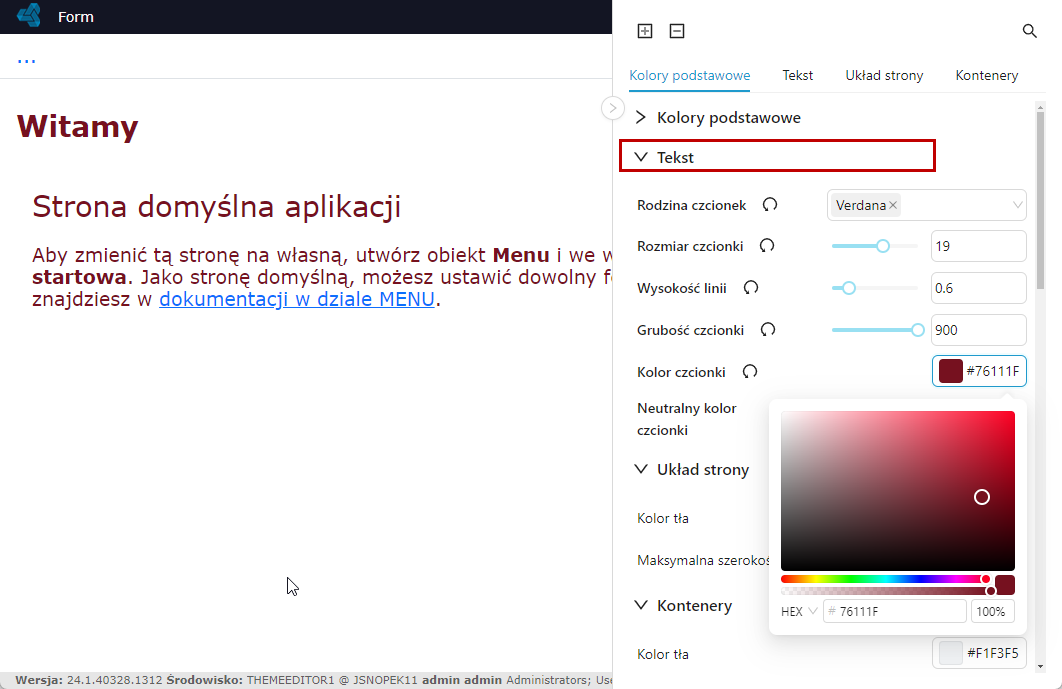Image resolution: width=1062 pixels, height=689 pixels.
Task: Switch to the Kolory podstawowe tab
Action: [x=689, y=75]
